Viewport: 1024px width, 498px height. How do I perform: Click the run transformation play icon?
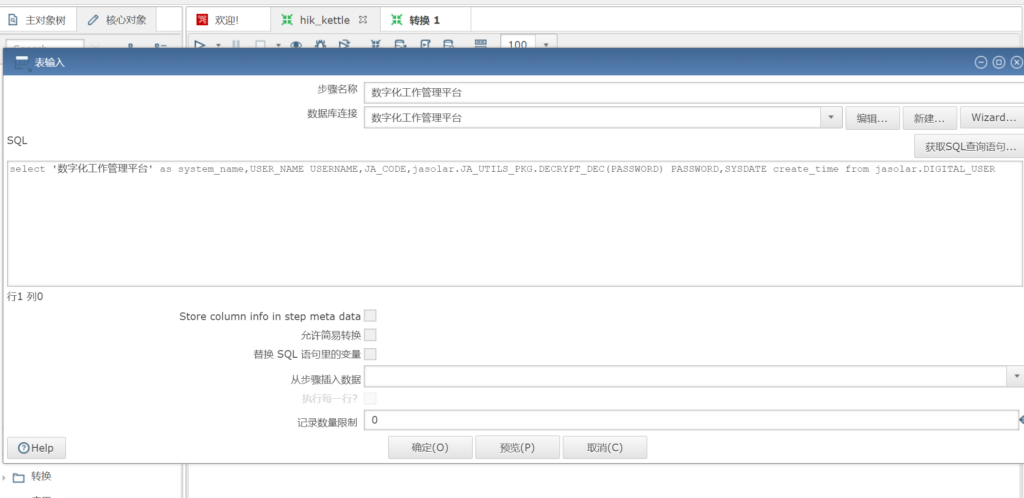coord(199,44)
